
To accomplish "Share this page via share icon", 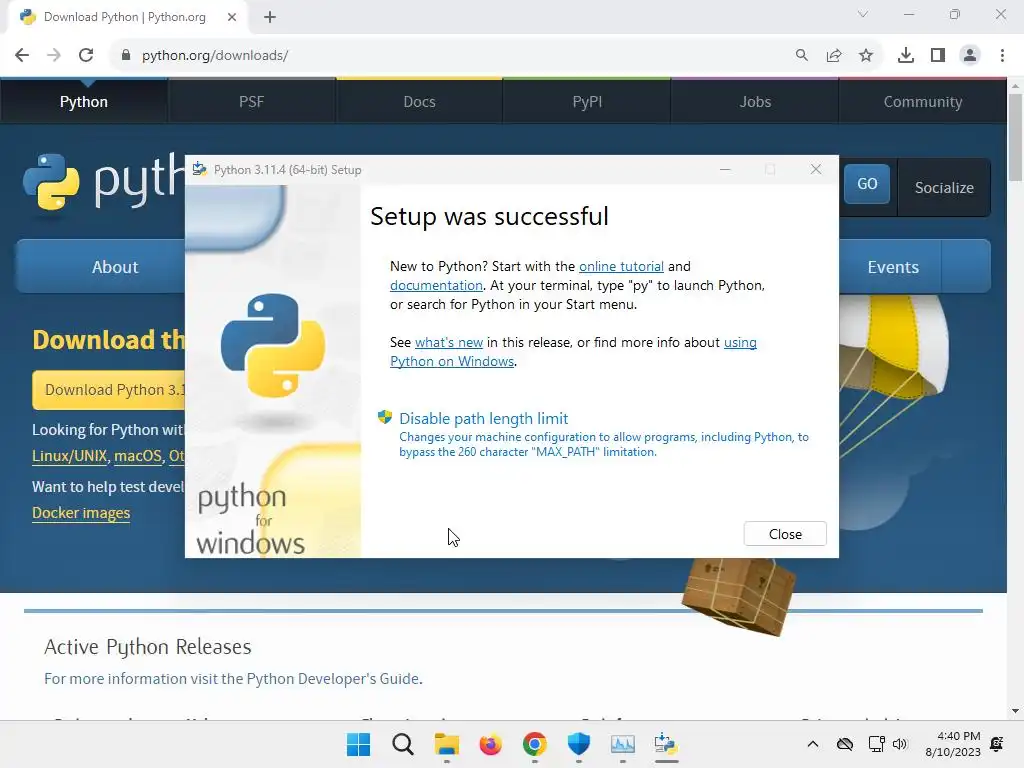I will point(834,56).
